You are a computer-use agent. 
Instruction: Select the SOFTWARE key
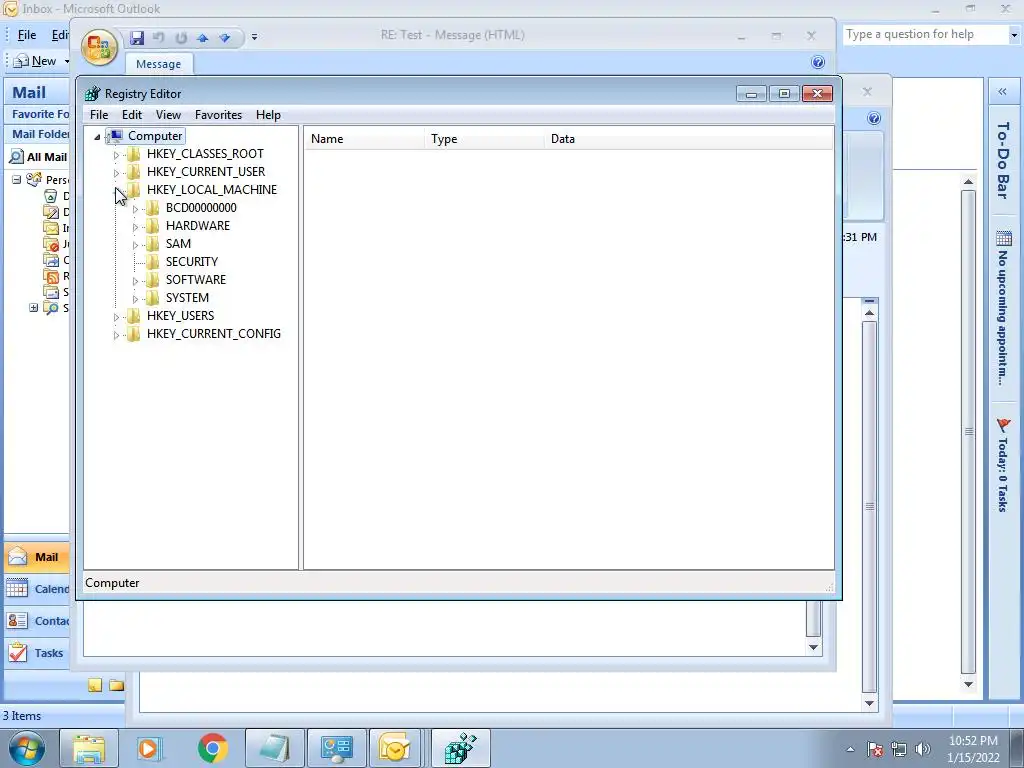click(x=195, y=280)
